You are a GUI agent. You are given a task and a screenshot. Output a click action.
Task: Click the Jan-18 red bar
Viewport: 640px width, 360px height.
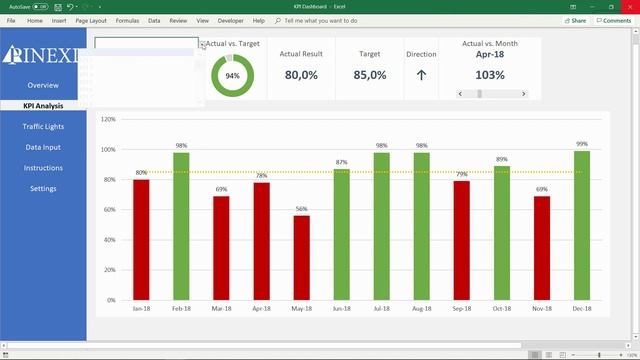point(141,240)
